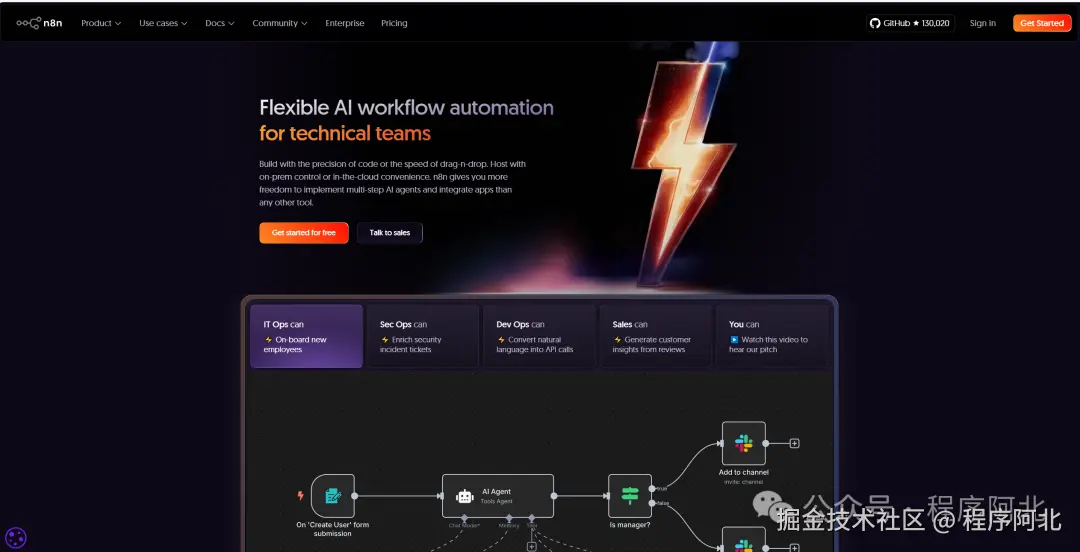Select the AI Agent robot node
The image size is (1080, 552).
[x=498, y=495]
